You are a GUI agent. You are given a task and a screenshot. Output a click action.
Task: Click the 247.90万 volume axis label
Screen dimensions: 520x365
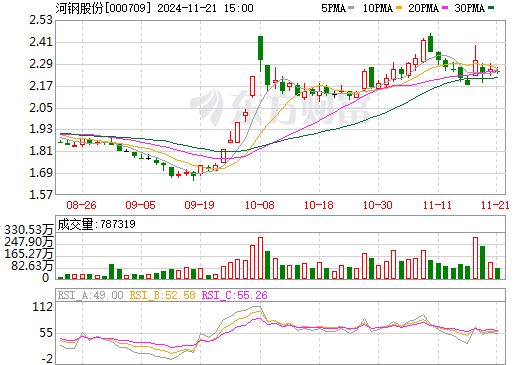point(29,242)
